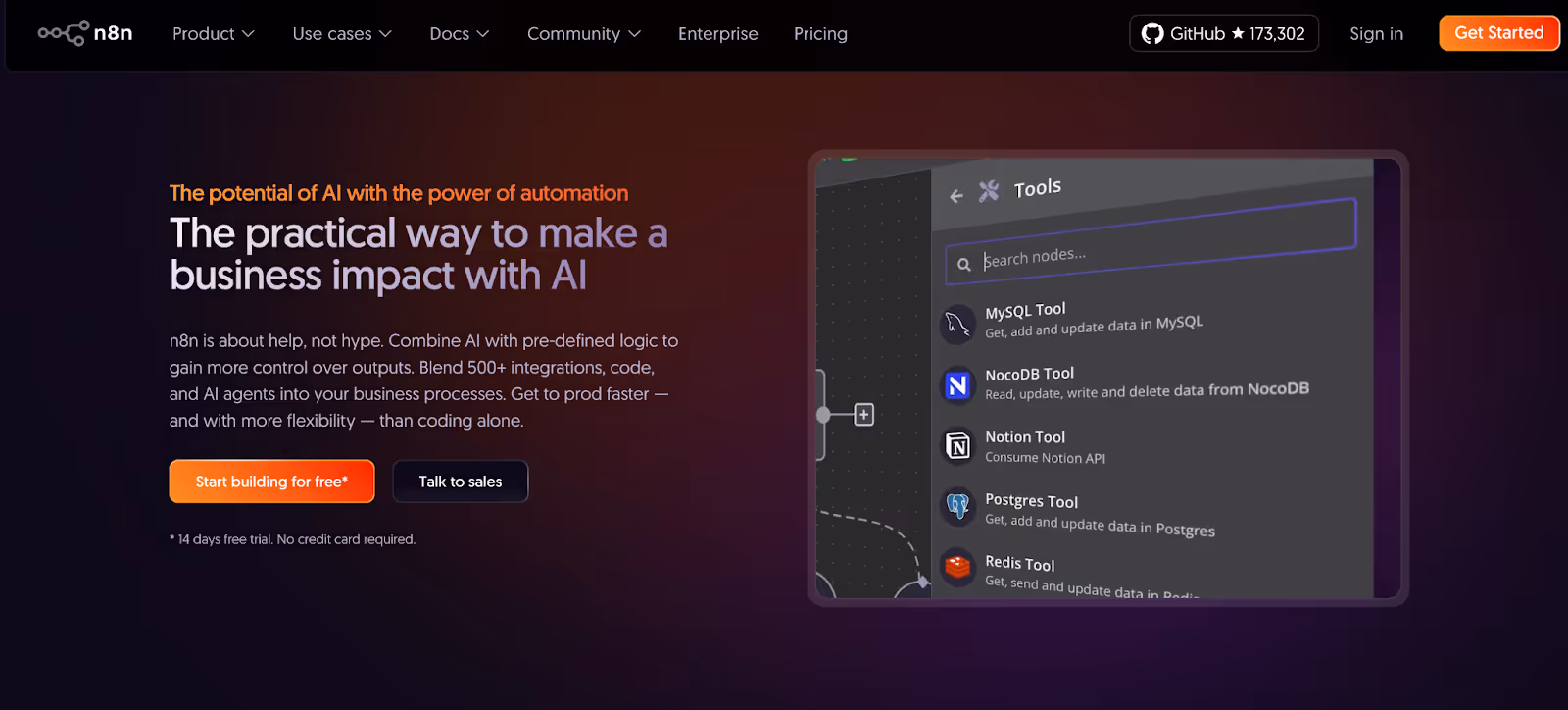Click the Postgres elephant icon
The image size is (1568, 710).
click(x=957, y=506)
